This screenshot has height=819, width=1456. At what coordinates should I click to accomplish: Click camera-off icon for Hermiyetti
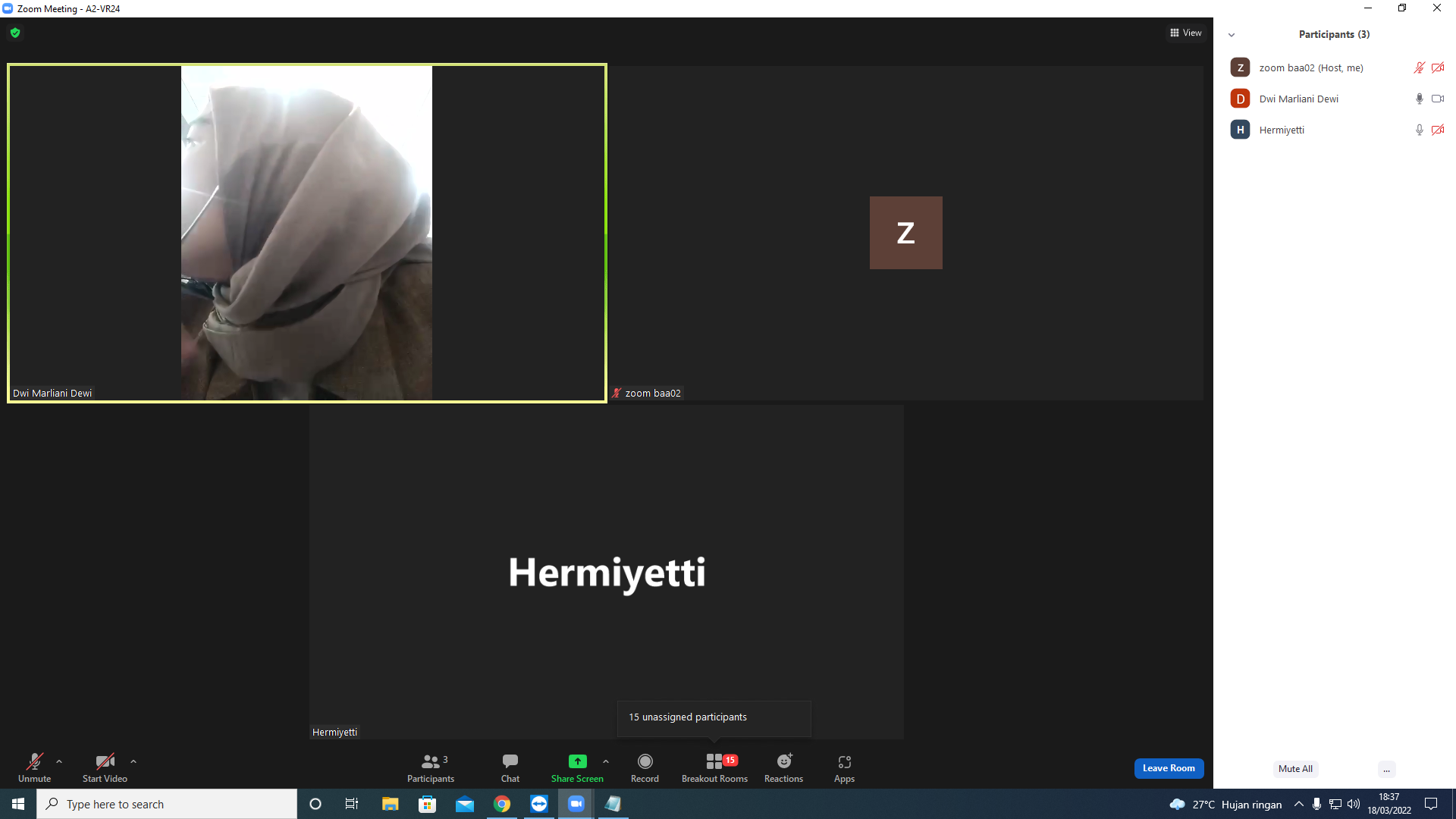pos(1438,130)
